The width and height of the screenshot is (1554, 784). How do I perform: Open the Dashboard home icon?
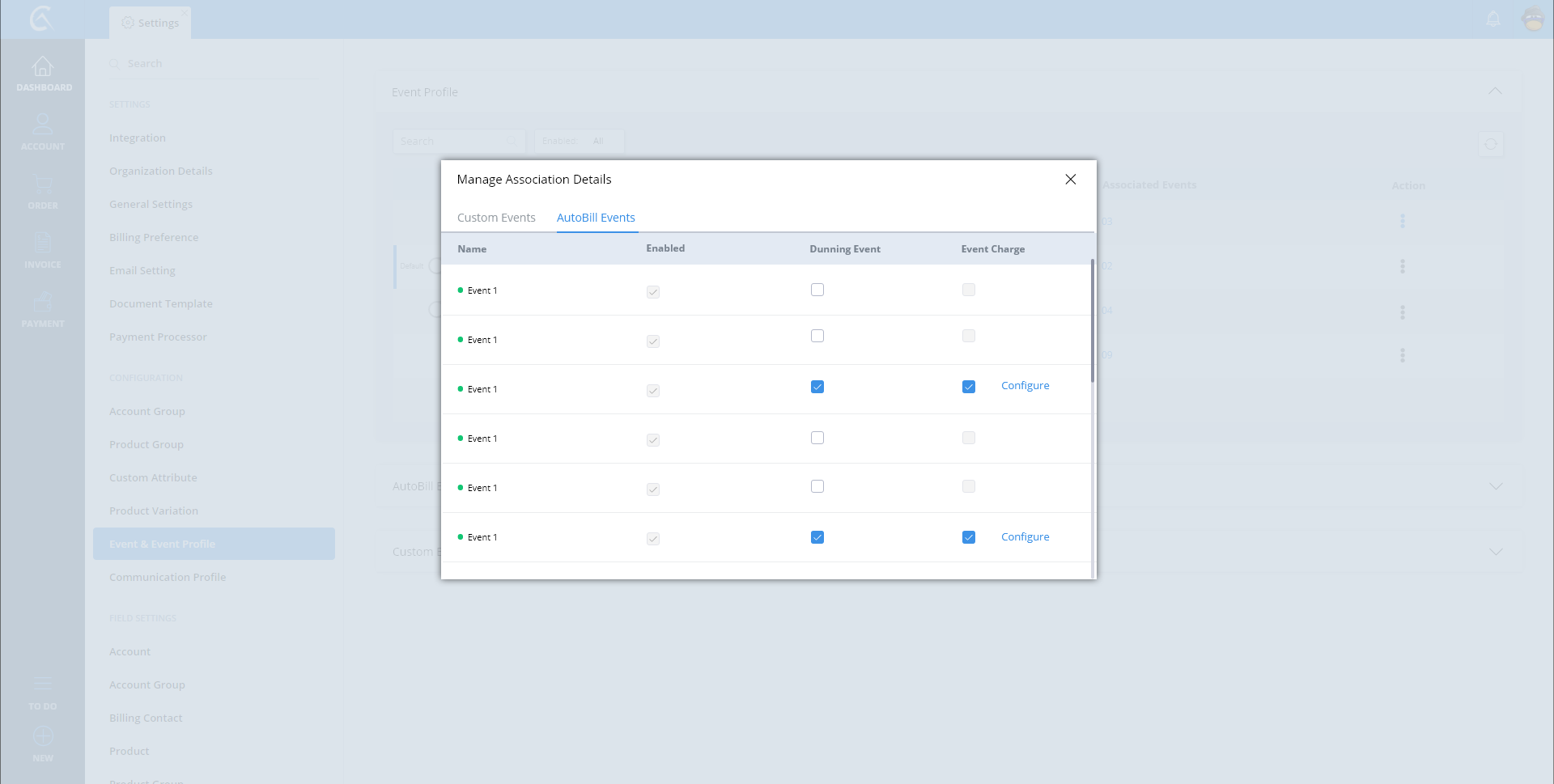[43, 67]
